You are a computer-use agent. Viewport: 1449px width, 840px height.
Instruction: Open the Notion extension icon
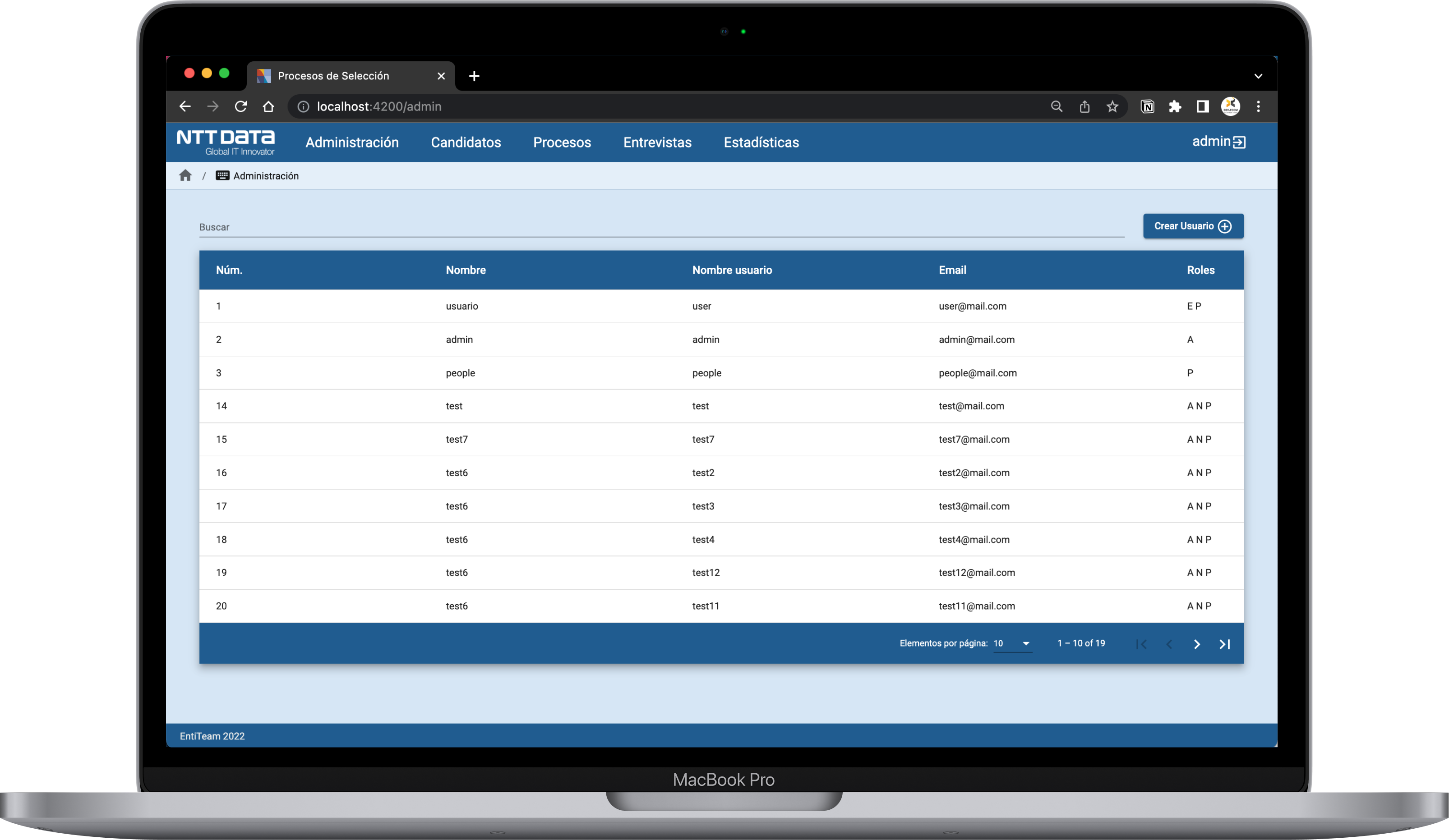(1147, 107)
